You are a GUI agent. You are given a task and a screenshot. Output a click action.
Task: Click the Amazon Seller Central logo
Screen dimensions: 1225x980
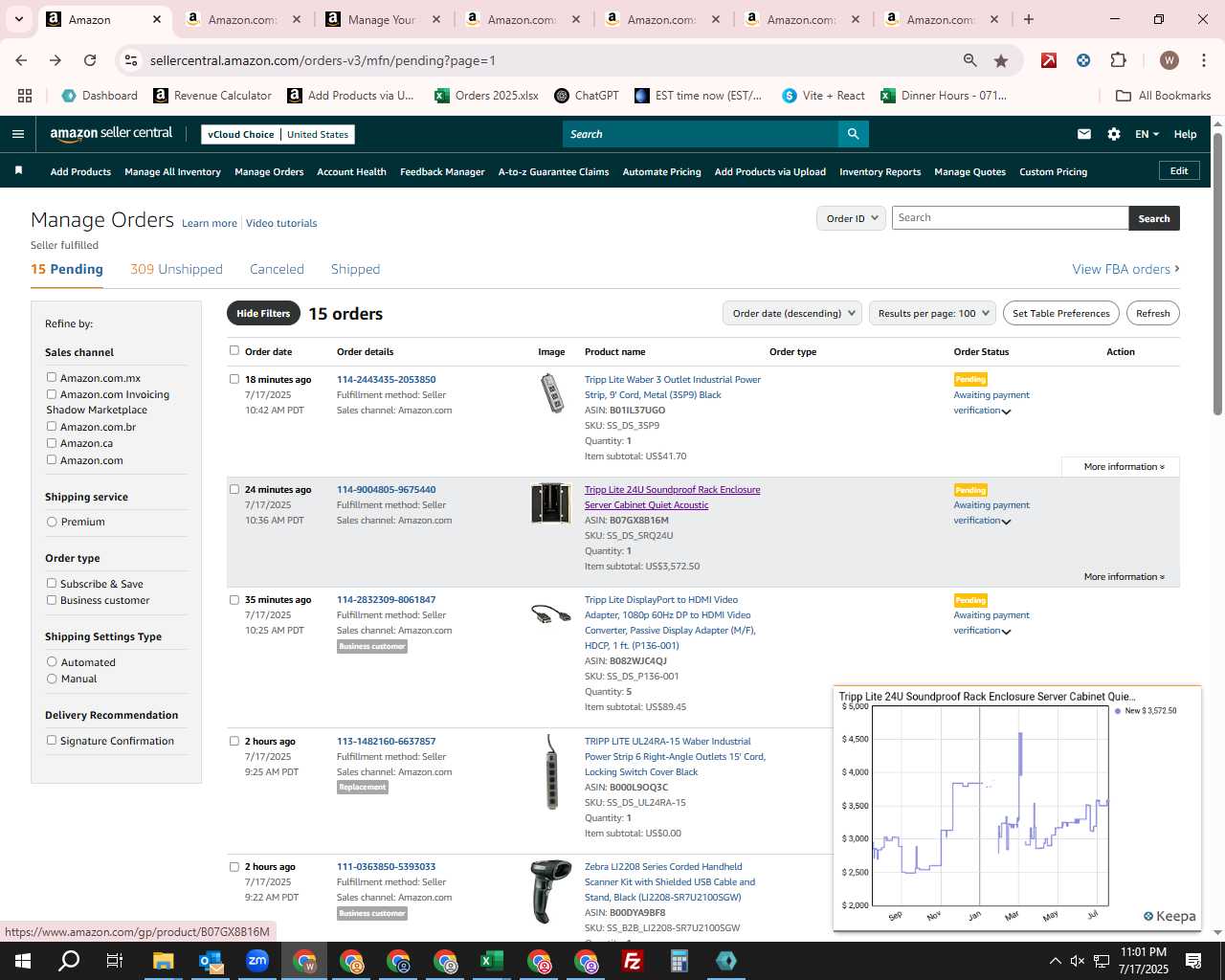(111, 134)
